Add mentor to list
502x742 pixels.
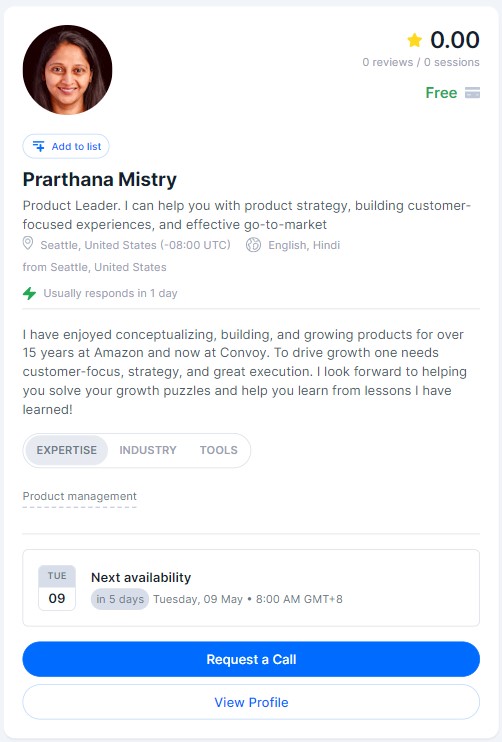pos(66,146)
